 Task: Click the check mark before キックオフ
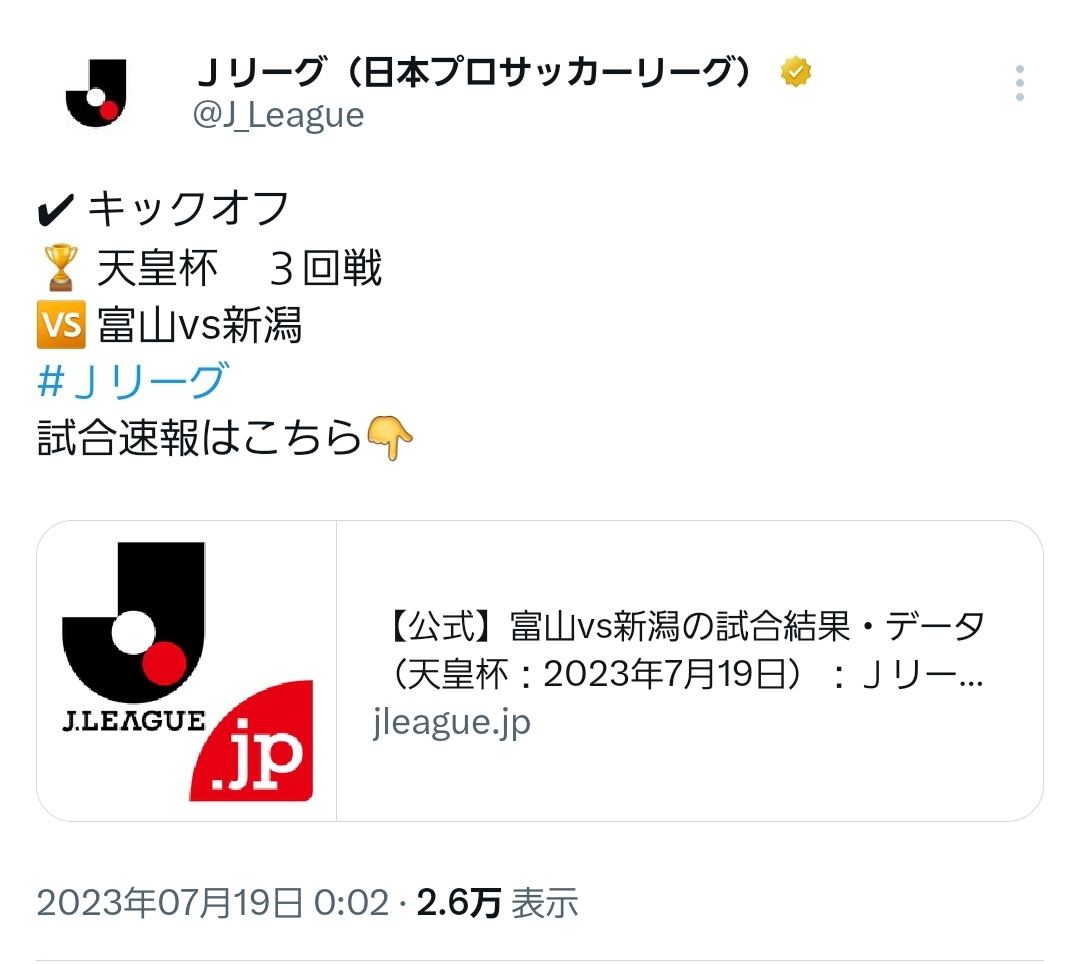click(x=56, y=209)
